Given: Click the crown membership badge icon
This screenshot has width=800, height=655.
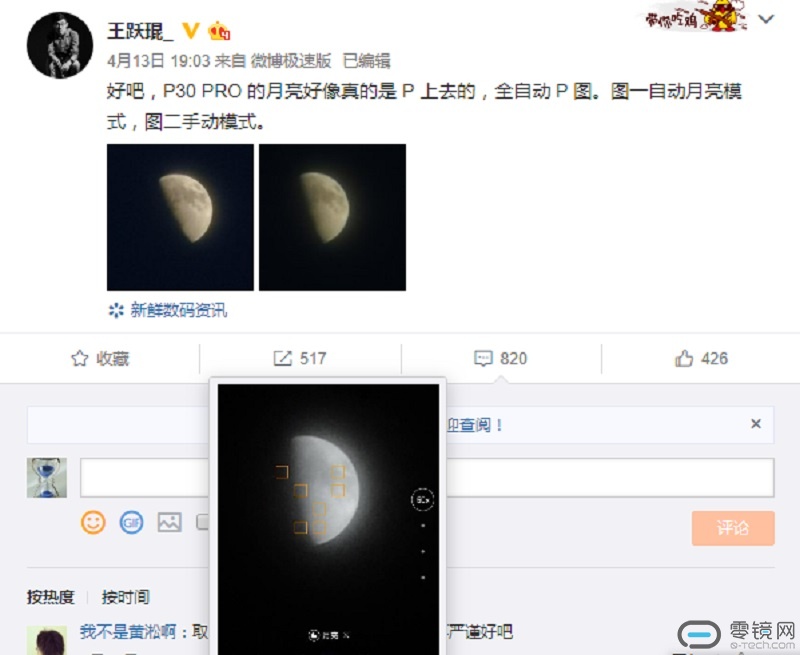Looking at the screenshot, I should coord(218,32).
